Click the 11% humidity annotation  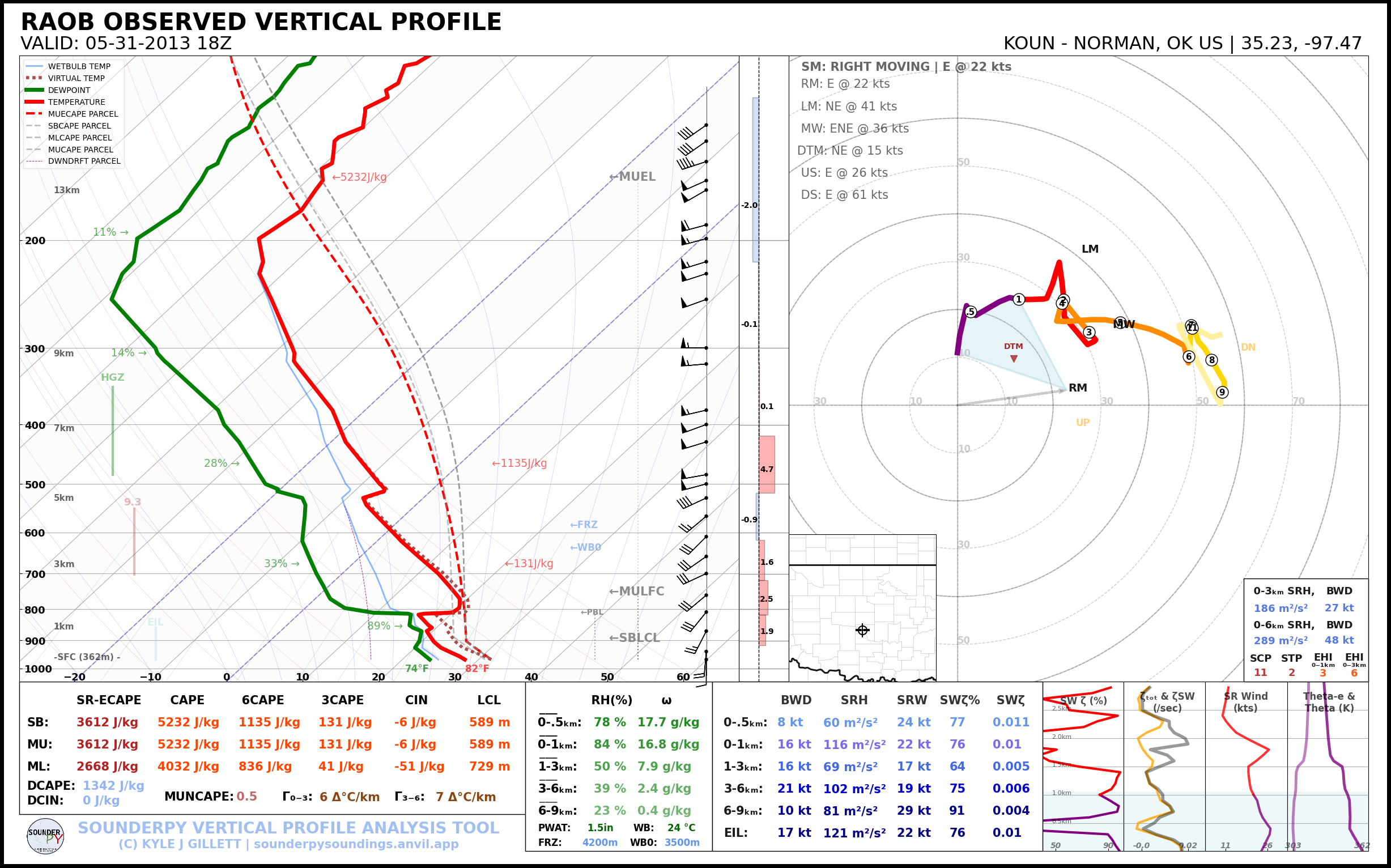tap(110, 232)
